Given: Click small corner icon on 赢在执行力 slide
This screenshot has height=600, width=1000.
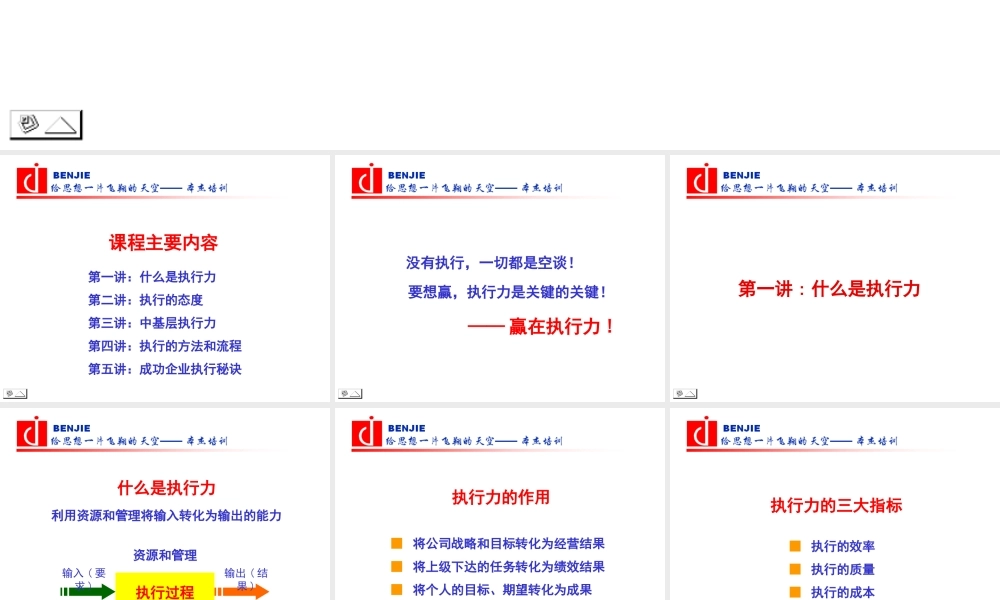Looking at the screenshot, I should coord(350,393).
